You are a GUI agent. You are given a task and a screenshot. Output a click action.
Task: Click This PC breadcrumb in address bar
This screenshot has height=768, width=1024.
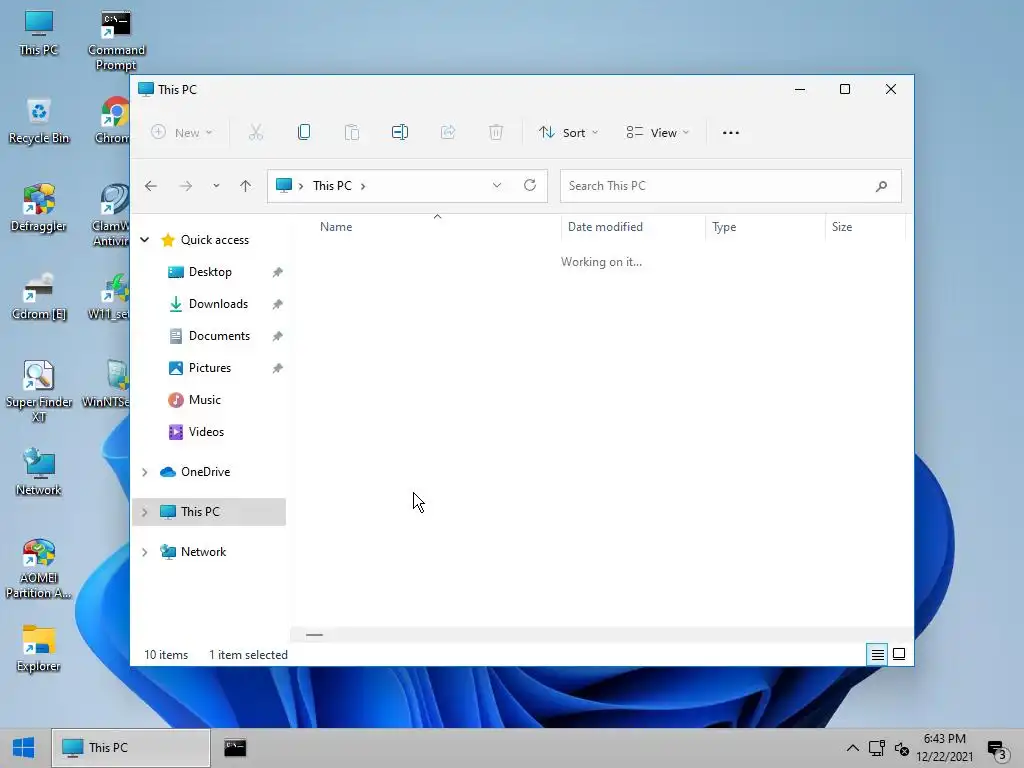pyautogui.click(x=332, y=185)
